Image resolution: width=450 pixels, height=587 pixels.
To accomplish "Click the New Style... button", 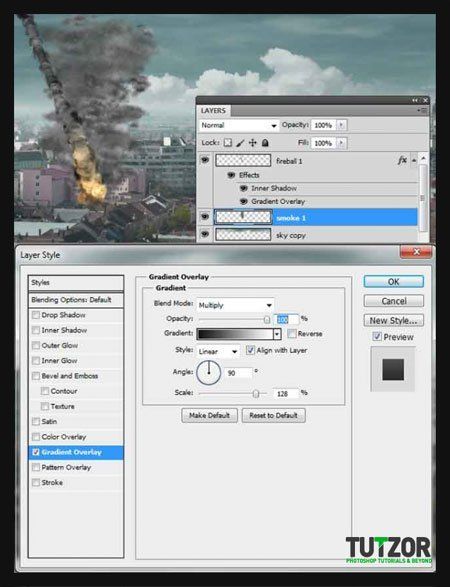I will (393, 320).
